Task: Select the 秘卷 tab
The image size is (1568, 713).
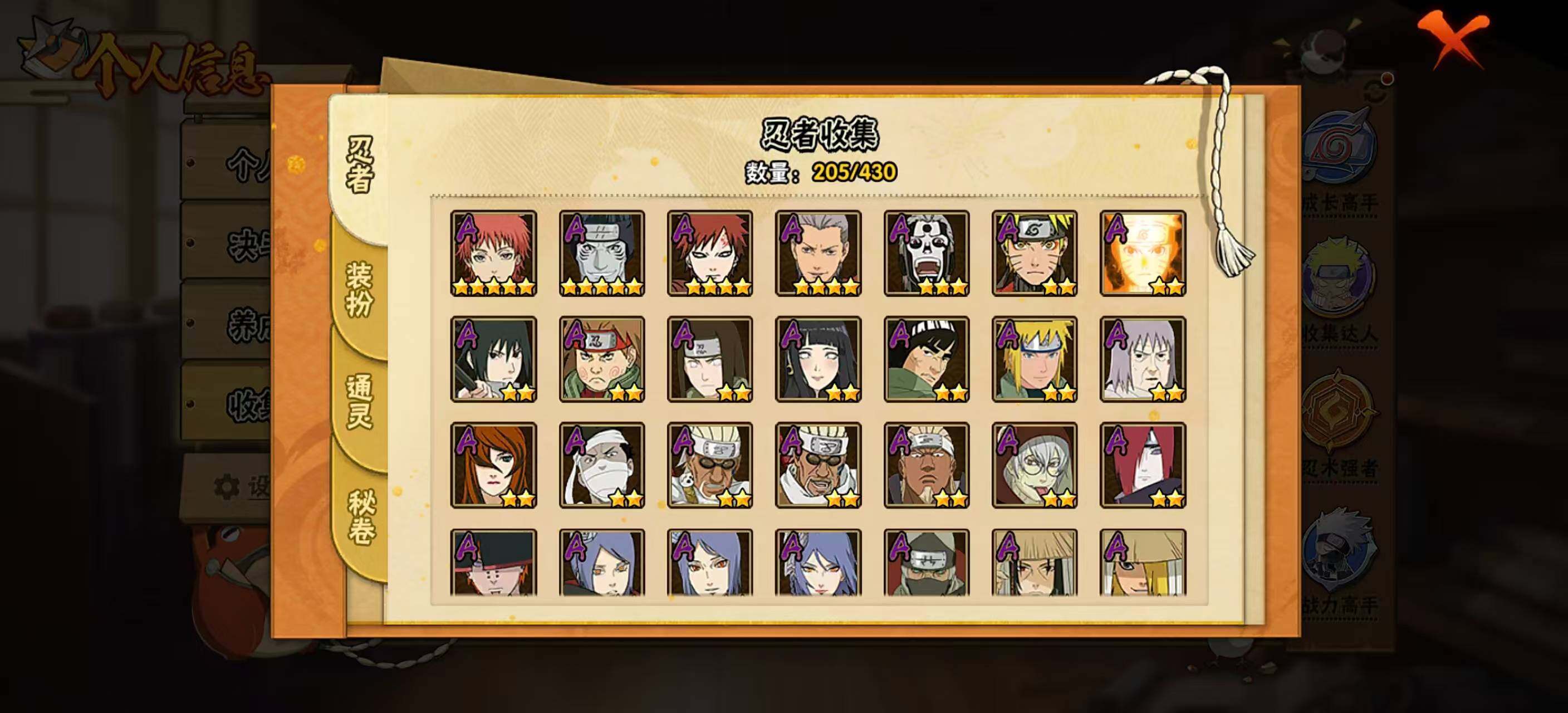Action: pos(360,517)
